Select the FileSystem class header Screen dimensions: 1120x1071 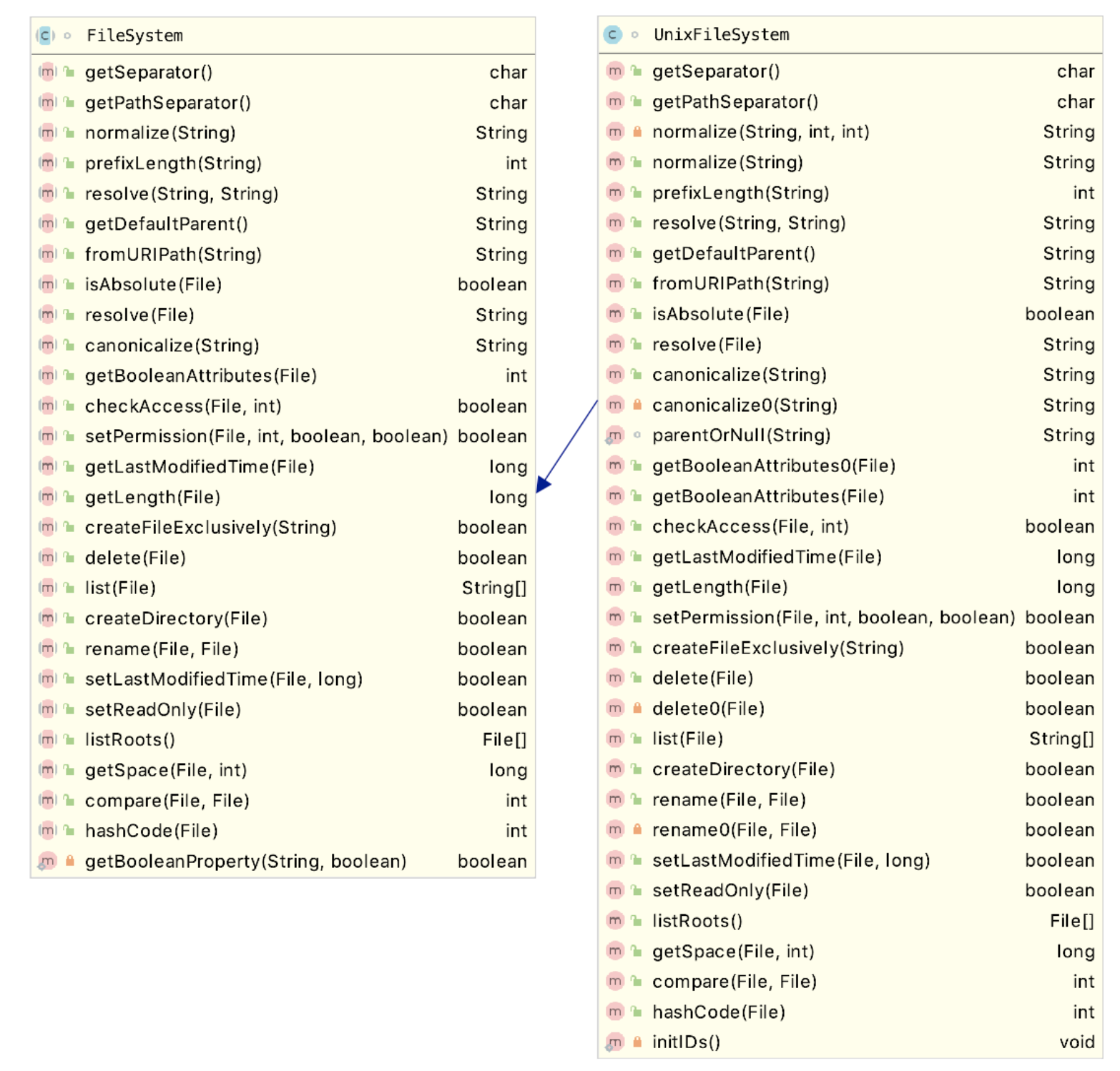click(134, 36)
